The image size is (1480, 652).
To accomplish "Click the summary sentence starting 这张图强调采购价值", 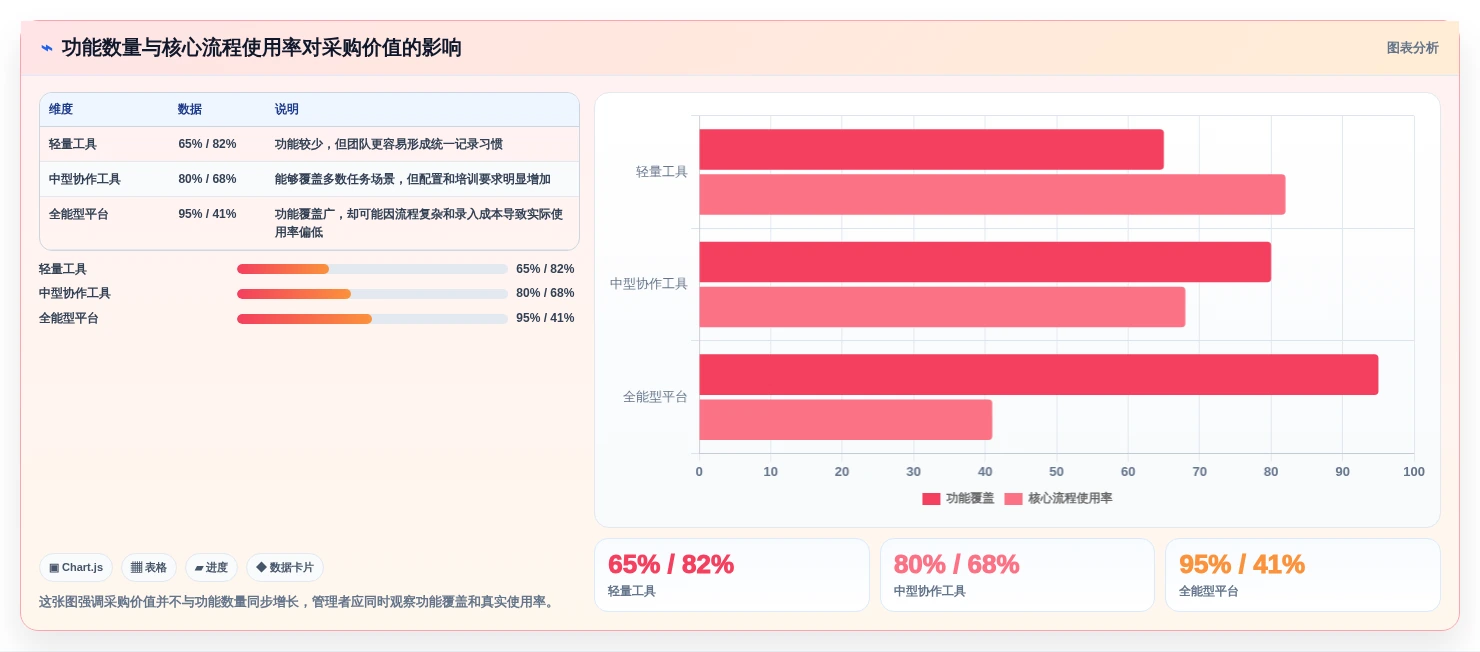I will (x=298, y=602).
